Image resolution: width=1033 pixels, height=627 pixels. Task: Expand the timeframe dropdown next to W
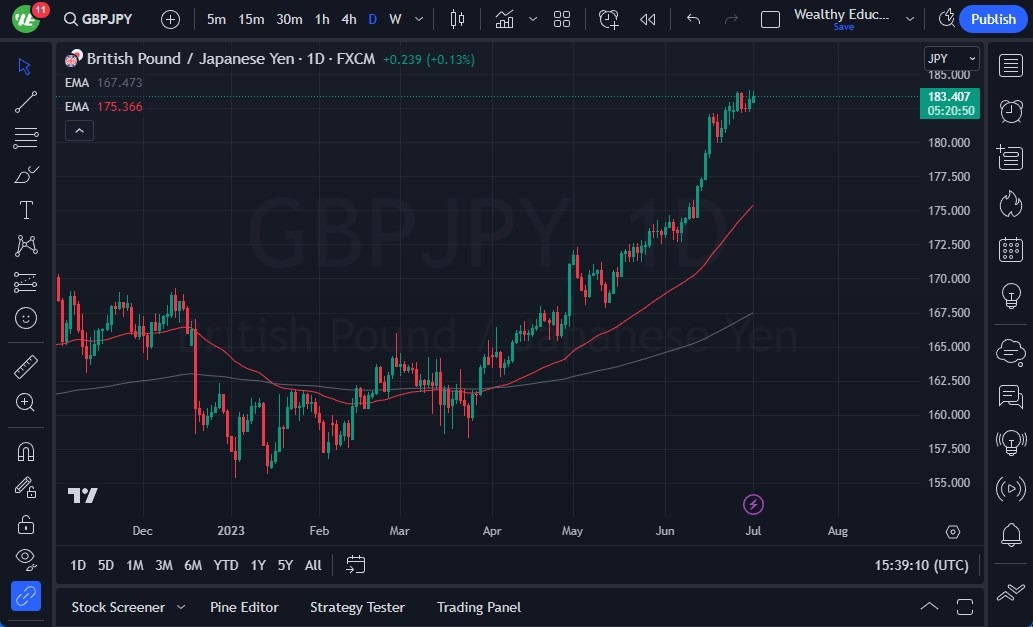418,18
